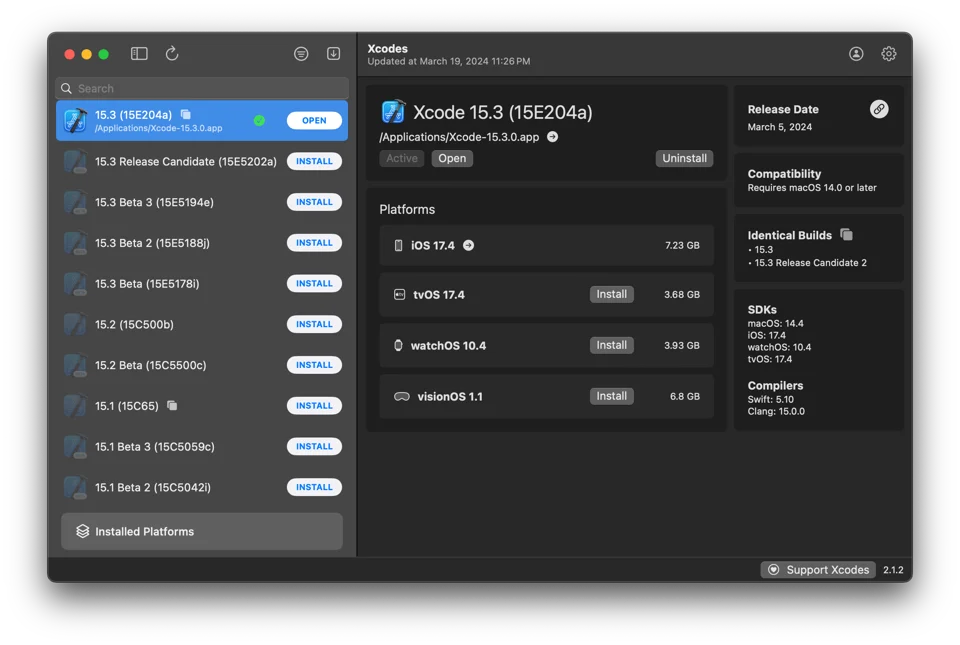Install 15.3 Beta 2 (15E5188j)
960x645 pixels.
tap(314, 243)
